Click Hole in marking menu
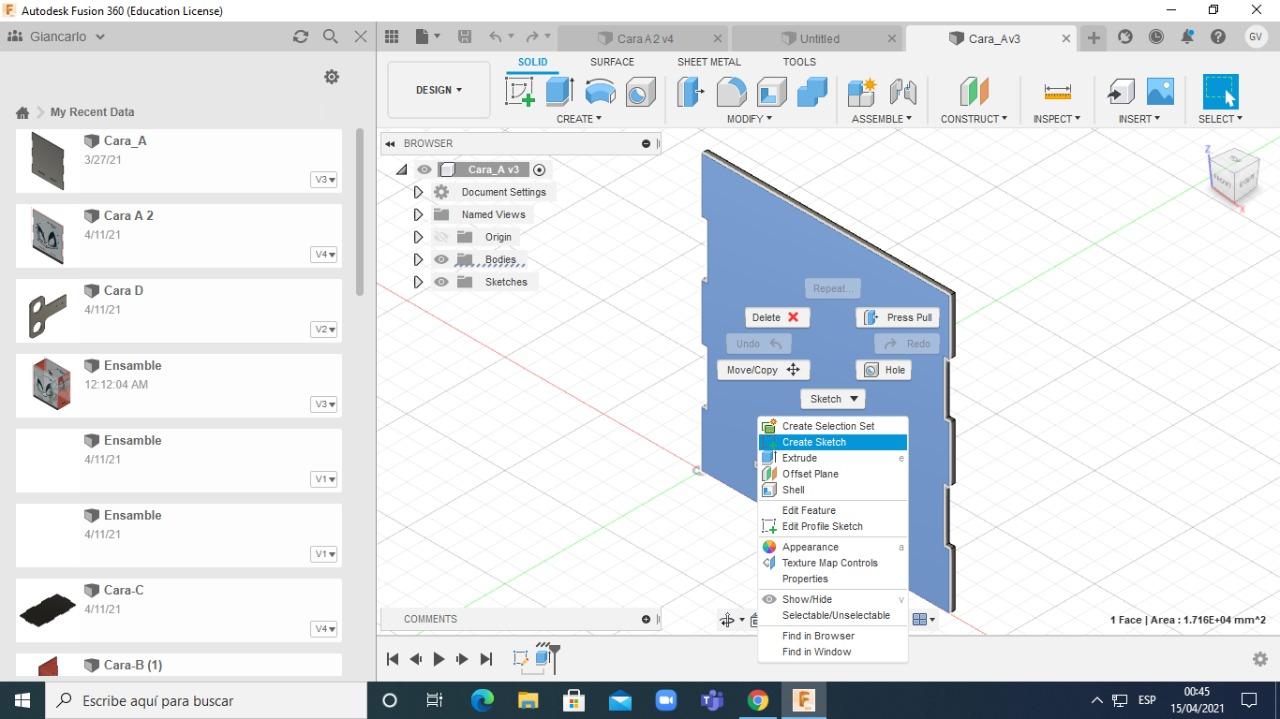1280x719 pixels. click(x=884, y=370)
